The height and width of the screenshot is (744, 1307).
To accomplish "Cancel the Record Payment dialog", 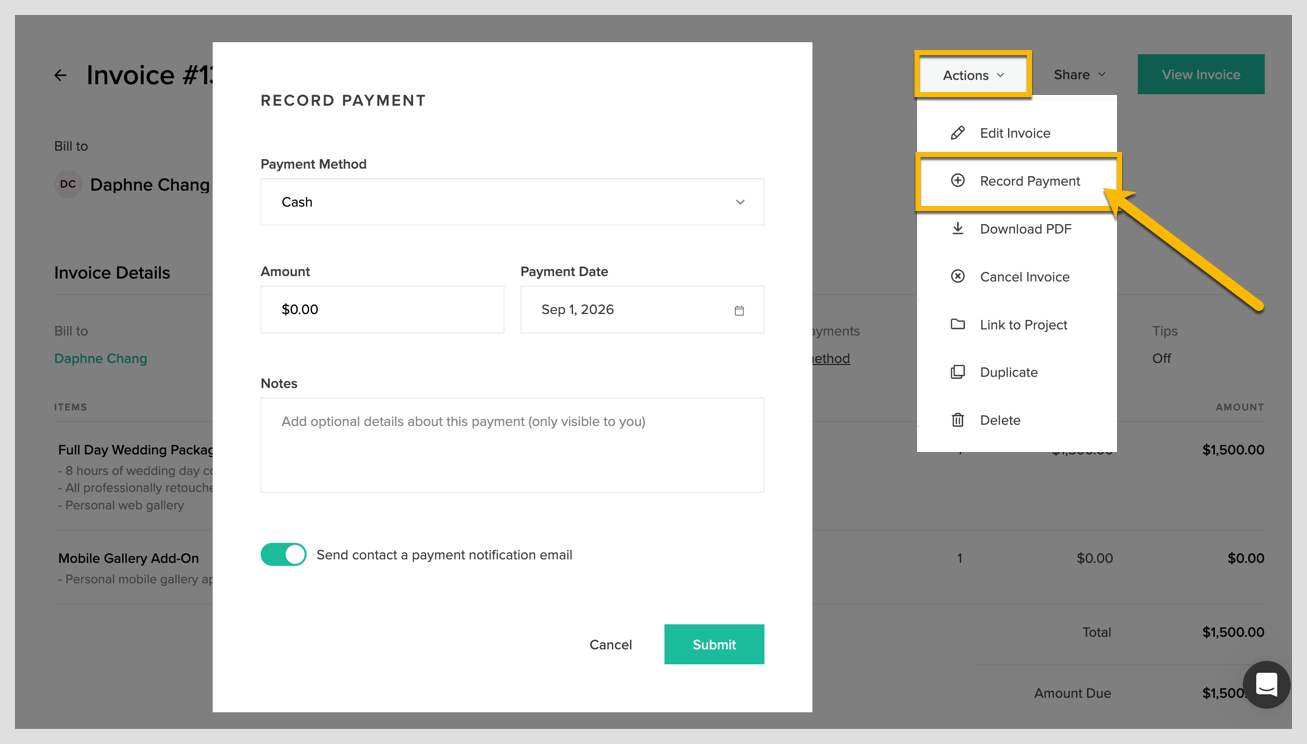I will point(610,645).
